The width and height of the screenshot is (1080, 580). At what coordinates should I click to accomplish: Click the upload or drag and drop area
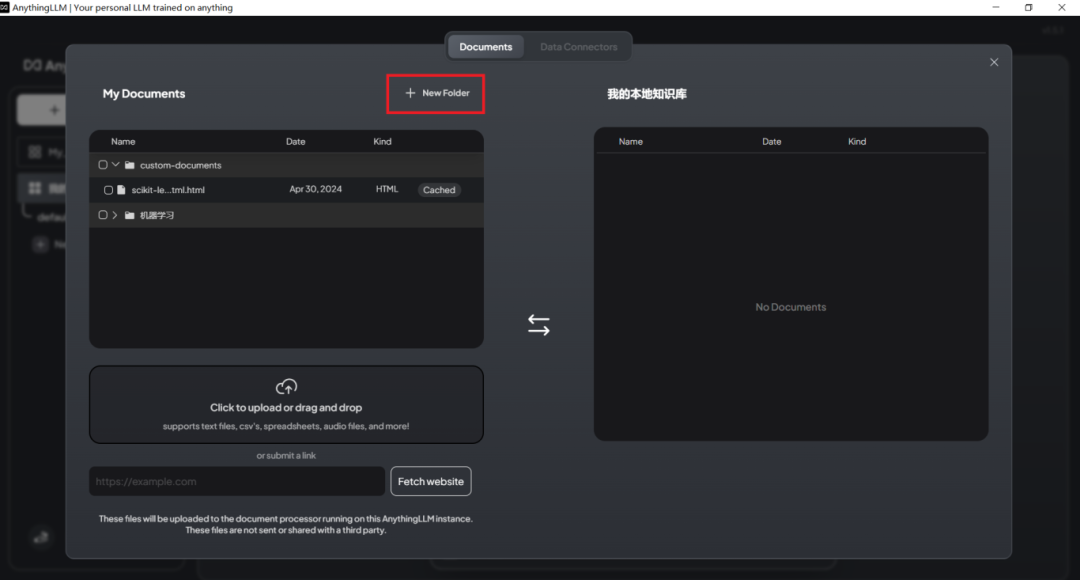pos(287,404)
